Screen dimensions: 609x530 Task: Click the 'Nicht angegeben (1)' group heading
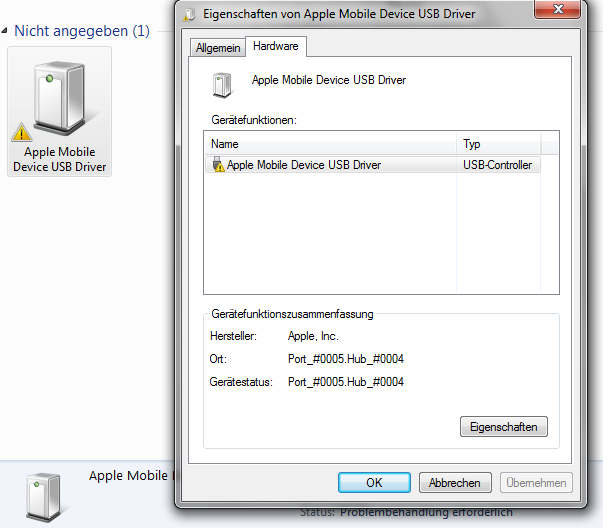(x=81, y=31)
